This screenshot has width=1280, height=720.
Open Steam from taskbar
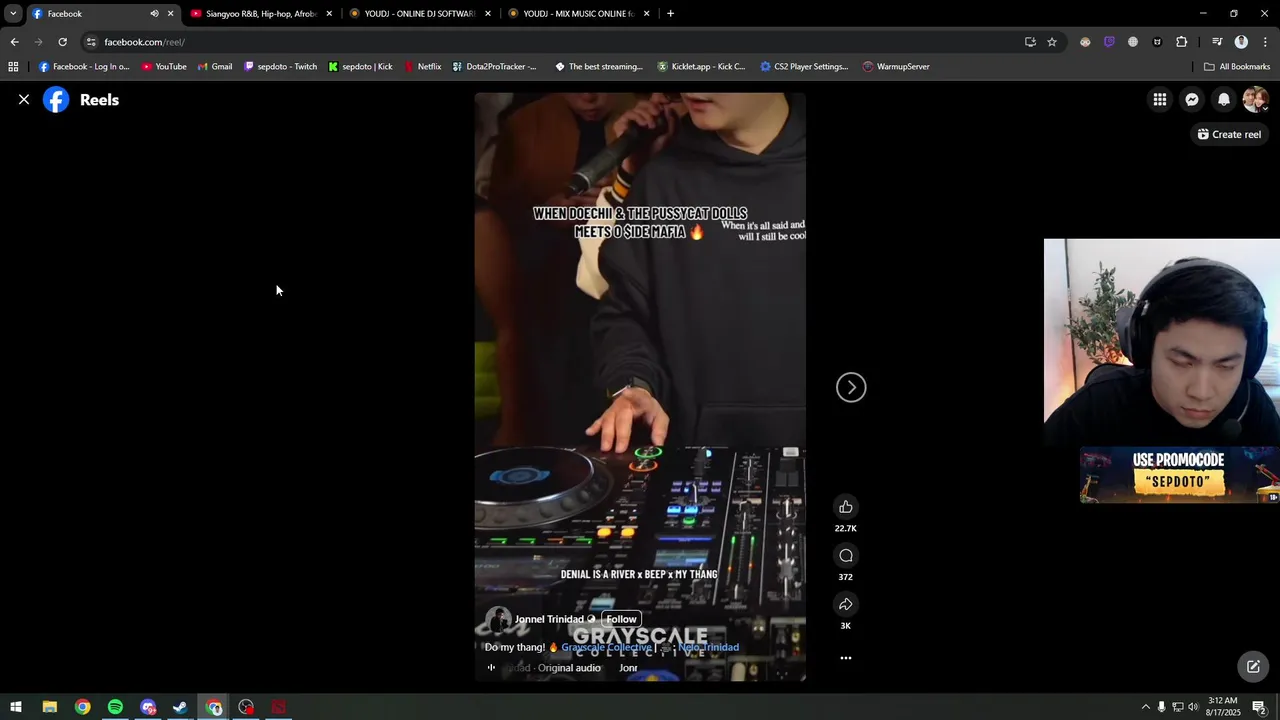(x=180, y=707)
